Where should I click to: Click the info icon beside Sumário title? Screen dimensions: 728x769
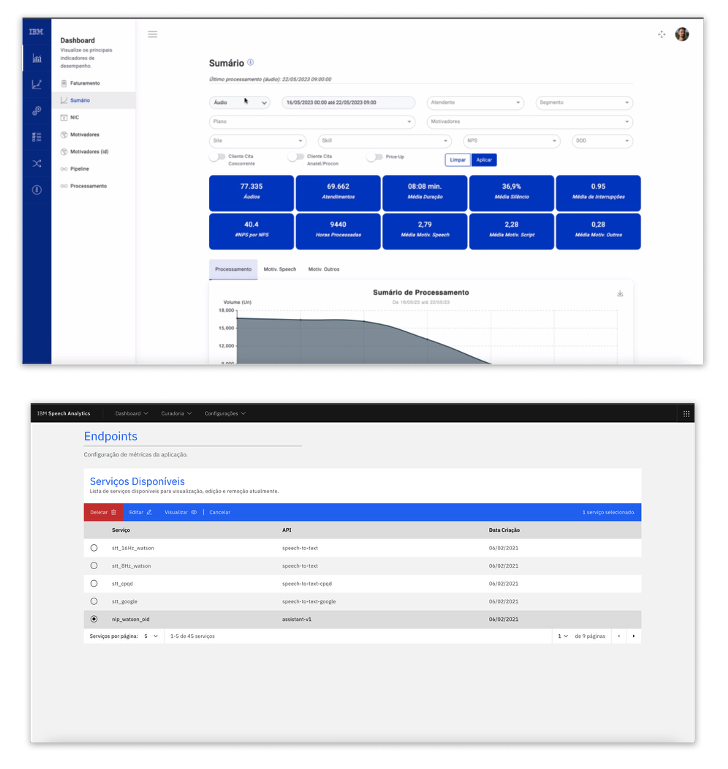click(x=250, y=62)
